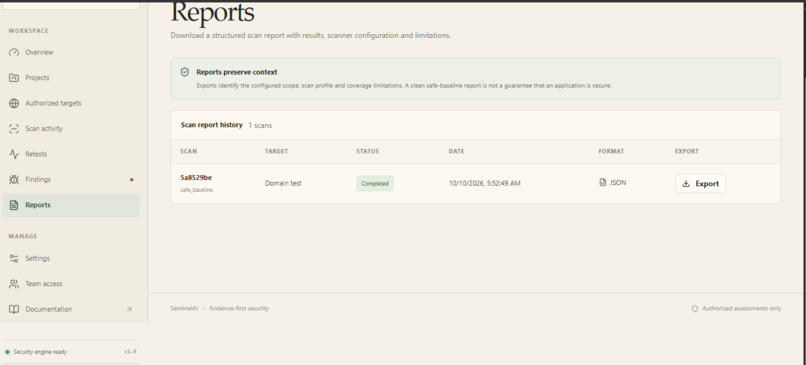Navigate to Scan activity
Viewport: 806px width, 365px height.
(70, 129)
